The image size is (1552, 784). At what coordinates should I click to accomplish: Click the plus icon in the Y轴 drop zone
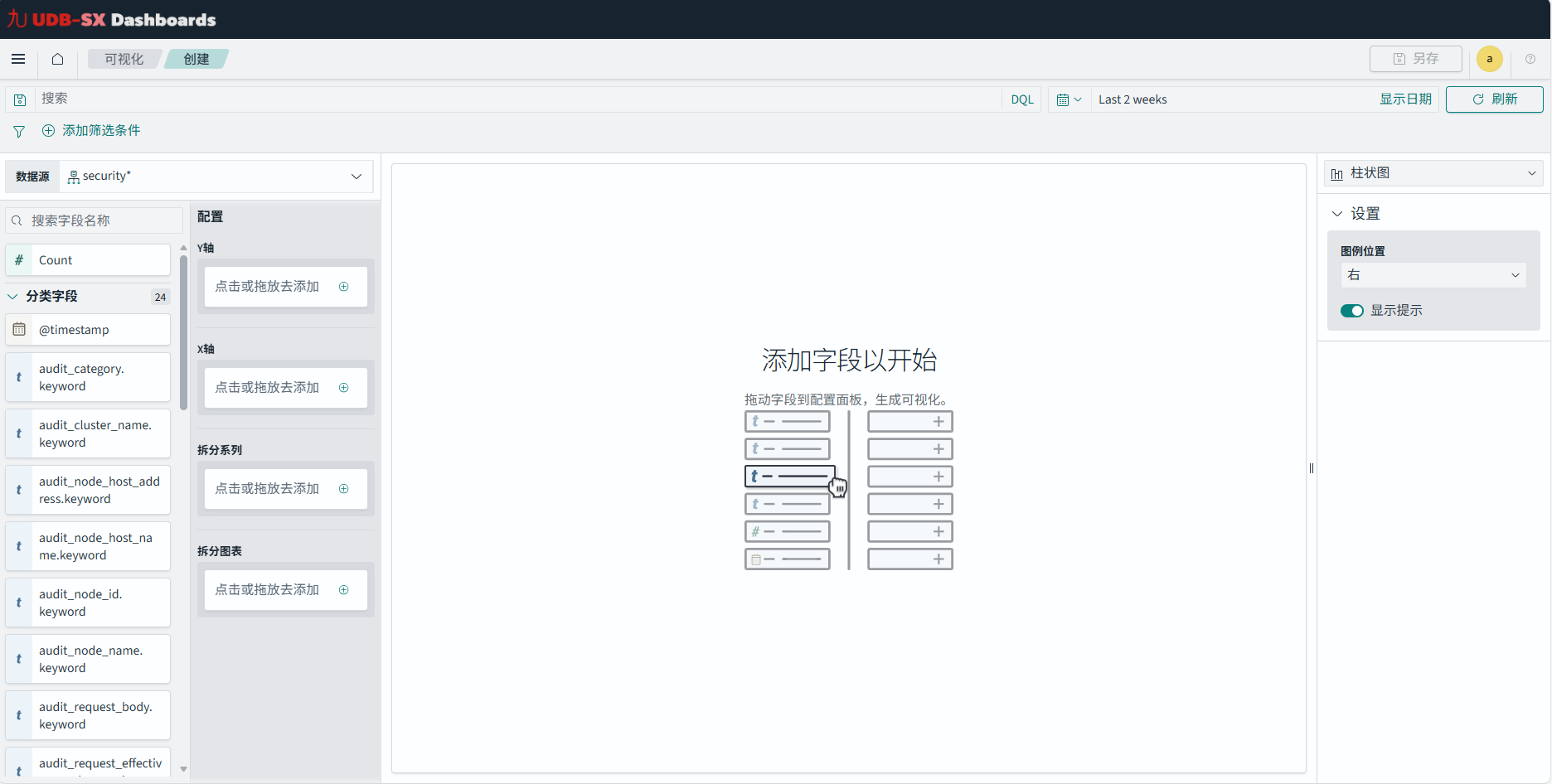pos(343,286)
